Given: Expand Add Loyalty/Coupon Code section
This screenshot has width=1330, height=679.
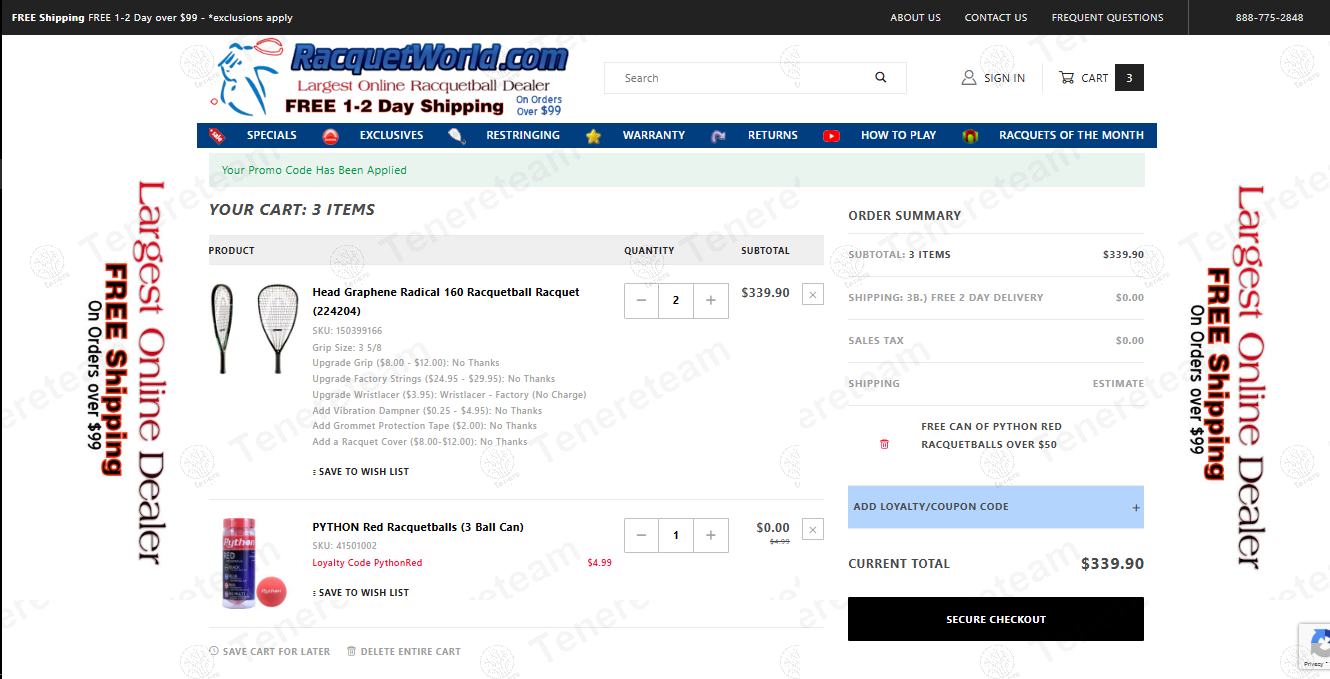Looking at the screenshot, I should tap(995, 507).
